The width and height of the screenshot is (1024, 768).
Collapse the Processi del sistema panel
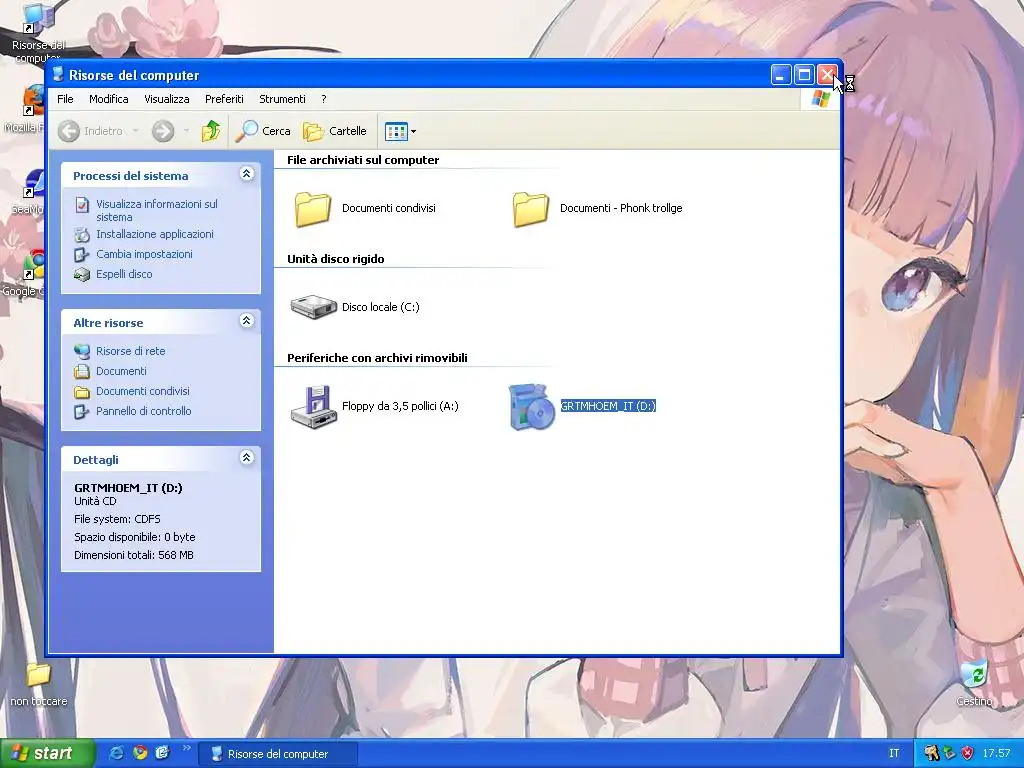click(246, 174)
